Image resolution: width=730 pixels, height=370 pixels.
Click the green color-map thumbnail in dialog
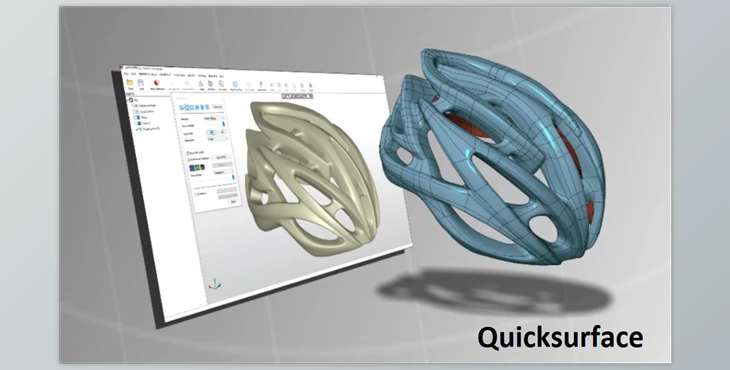(x=197, y=167)
